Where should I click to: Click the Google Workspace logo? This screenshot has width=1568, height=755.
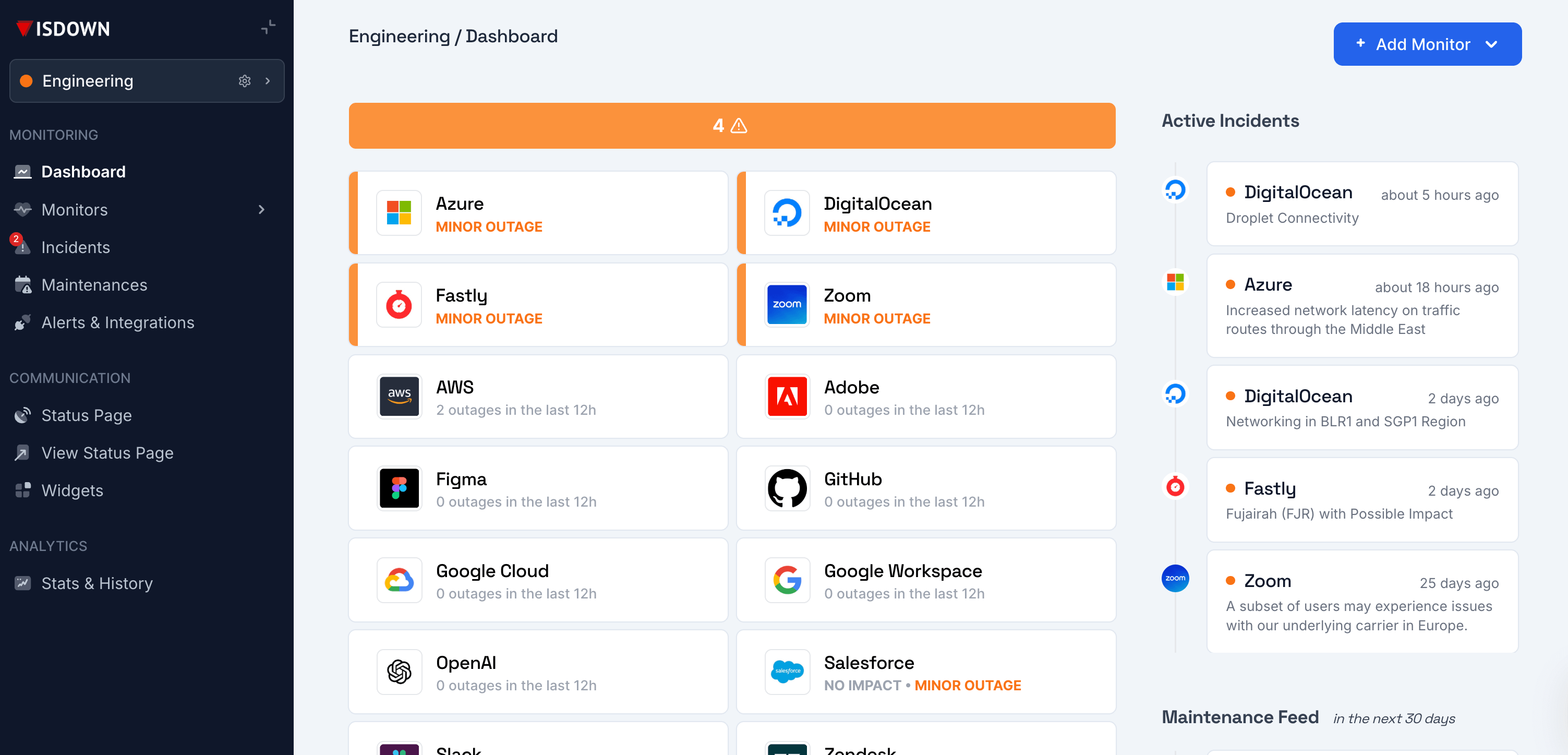[x=787, y=580]
